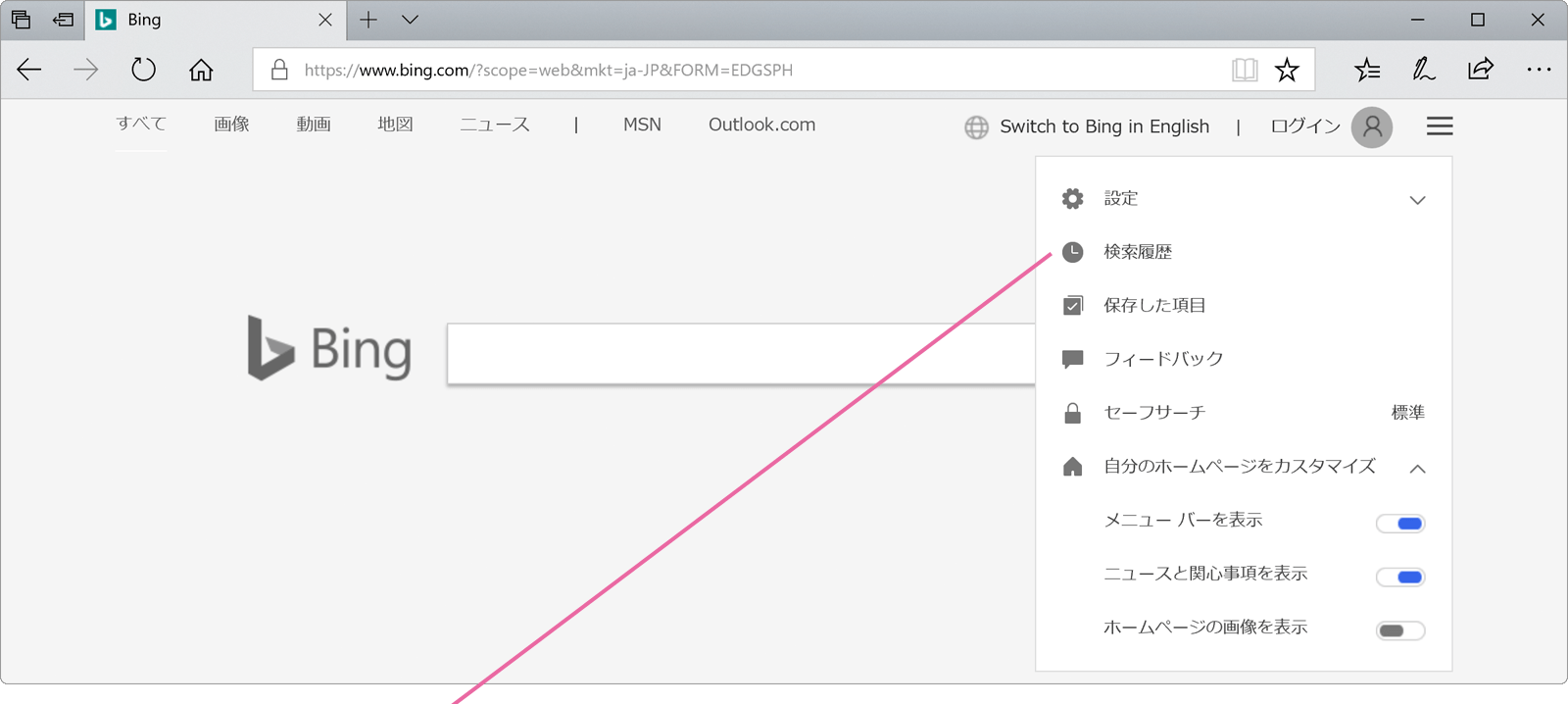Open フィードバック menu entry
Screen dimensions: 1568x704
pyautogui.click(x=1244, y=359)
